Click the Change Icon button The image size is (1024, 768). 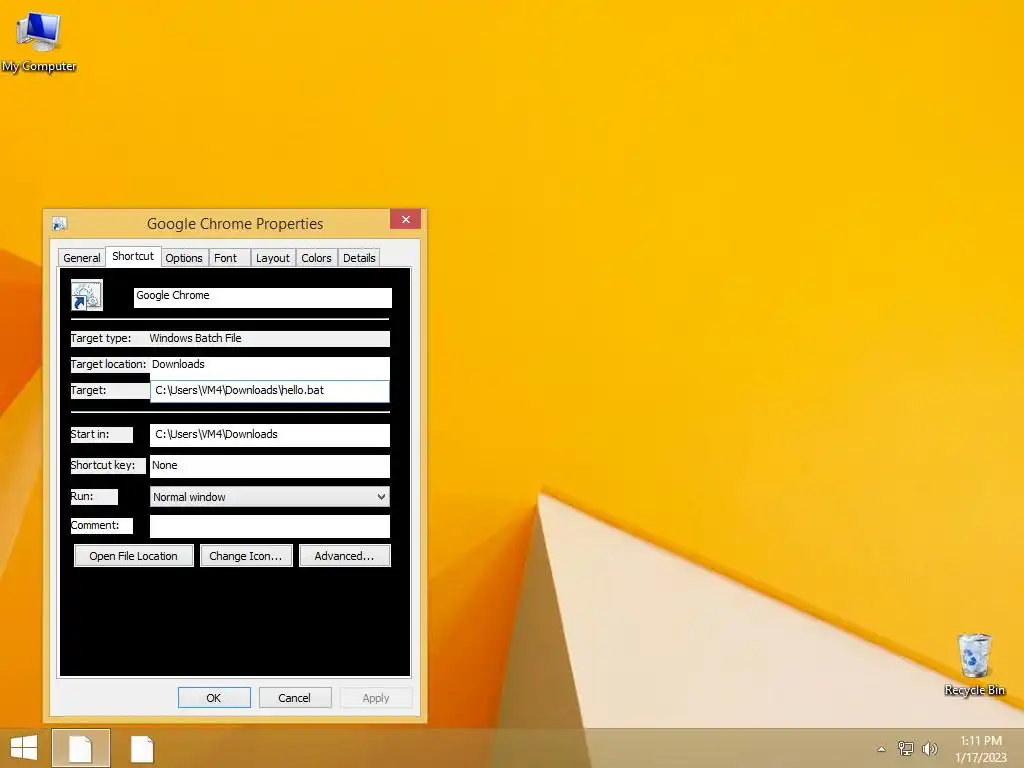pos(246,556)
